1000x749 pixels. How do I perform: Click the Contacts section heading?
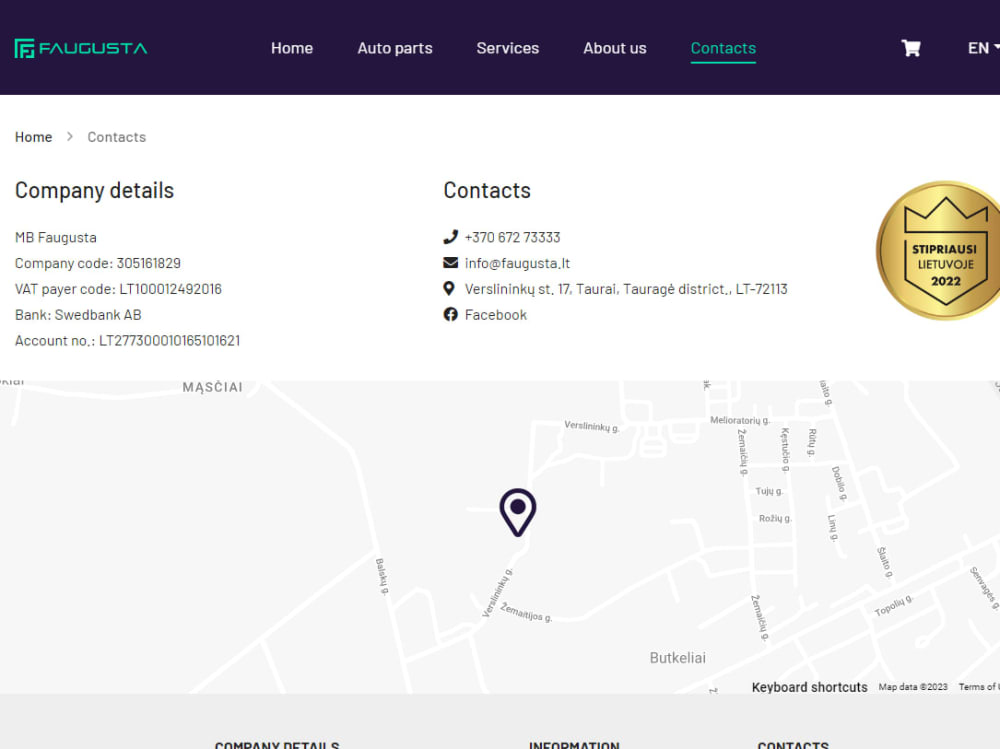[487, 190]
